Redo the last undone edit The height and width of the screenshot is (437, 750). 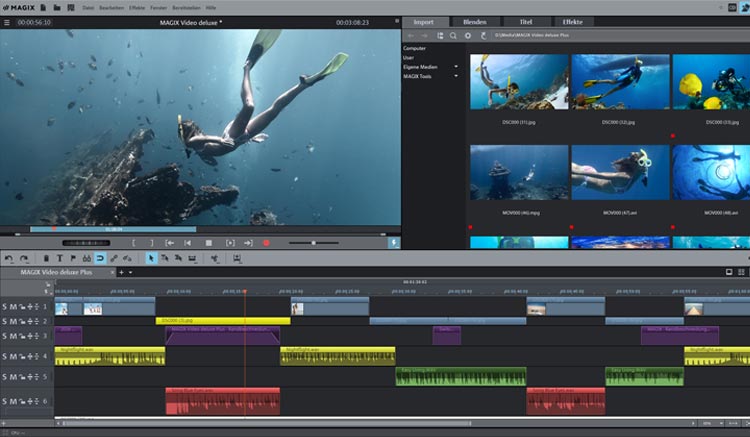tap(23, 258)
